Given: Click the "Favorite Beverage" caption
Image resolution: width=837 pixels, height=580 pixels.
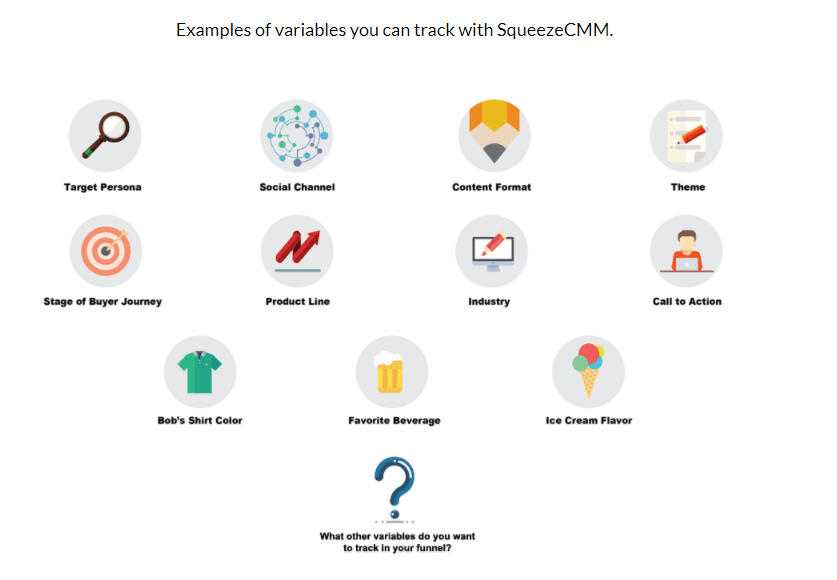Looking at the screenshot, I should [x=394, y=420].
